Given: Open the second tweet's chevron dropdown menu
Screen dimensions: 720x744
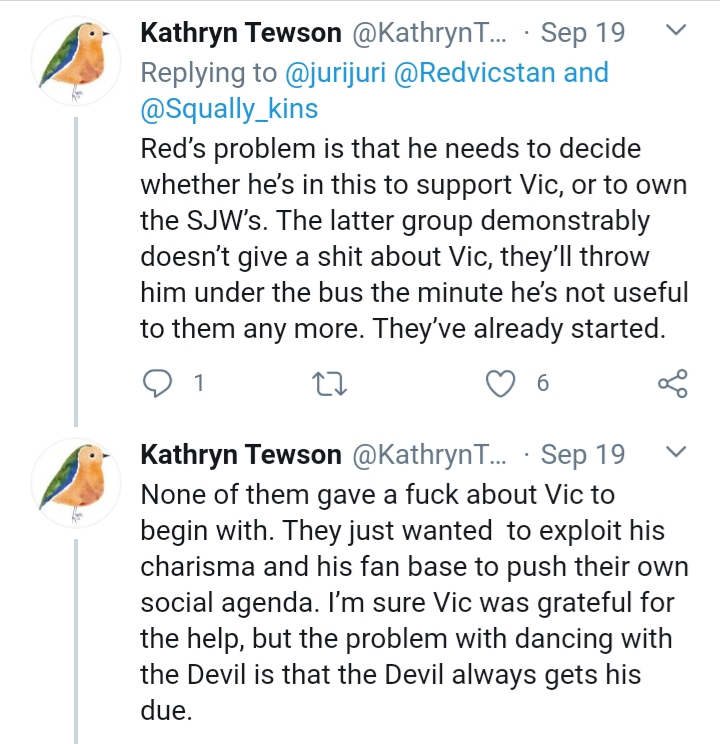Looking at the screenshot, I should coord(676,451).
